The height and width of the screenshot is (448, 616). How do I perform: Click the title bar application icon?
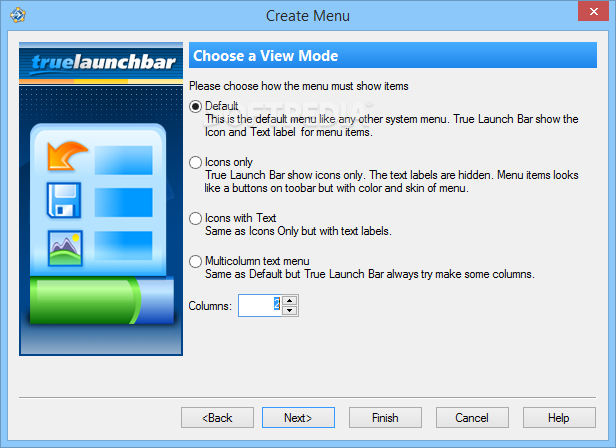[x=18, y=15]
